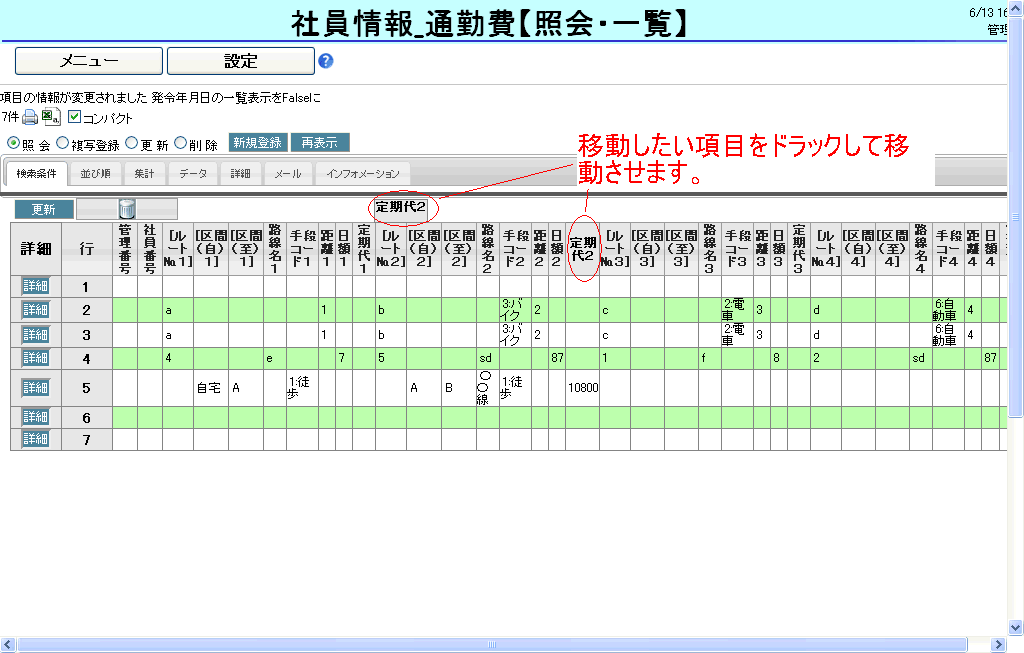Open 詳細 for row 3
1024x653 pixels.
pos(35,334)
